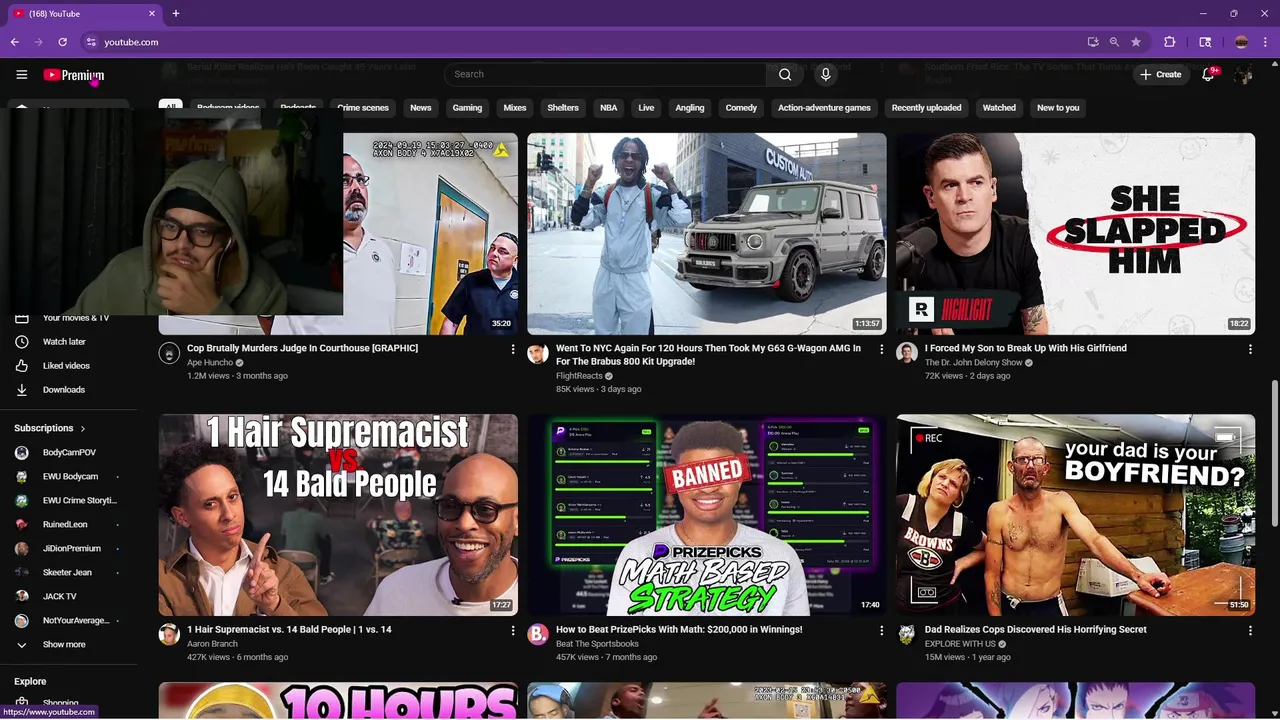Viewport: 1280px width, 720px height.
Task: Open options for Cop Brutally Murders Judge video
Action: point(513,349)
